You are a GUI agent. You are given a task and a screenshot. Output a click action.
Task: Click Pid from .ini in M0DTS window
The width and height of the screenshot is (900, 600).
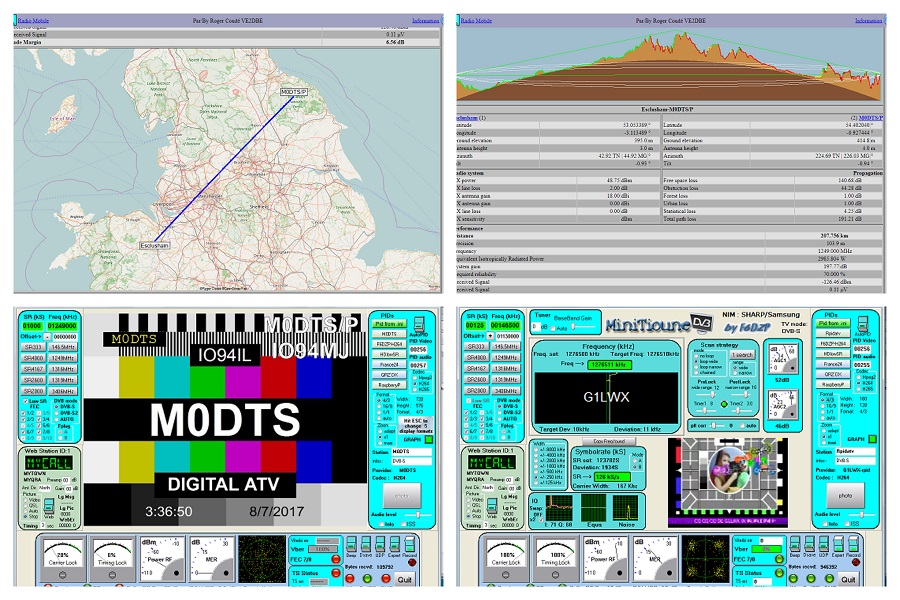point(389,324)
